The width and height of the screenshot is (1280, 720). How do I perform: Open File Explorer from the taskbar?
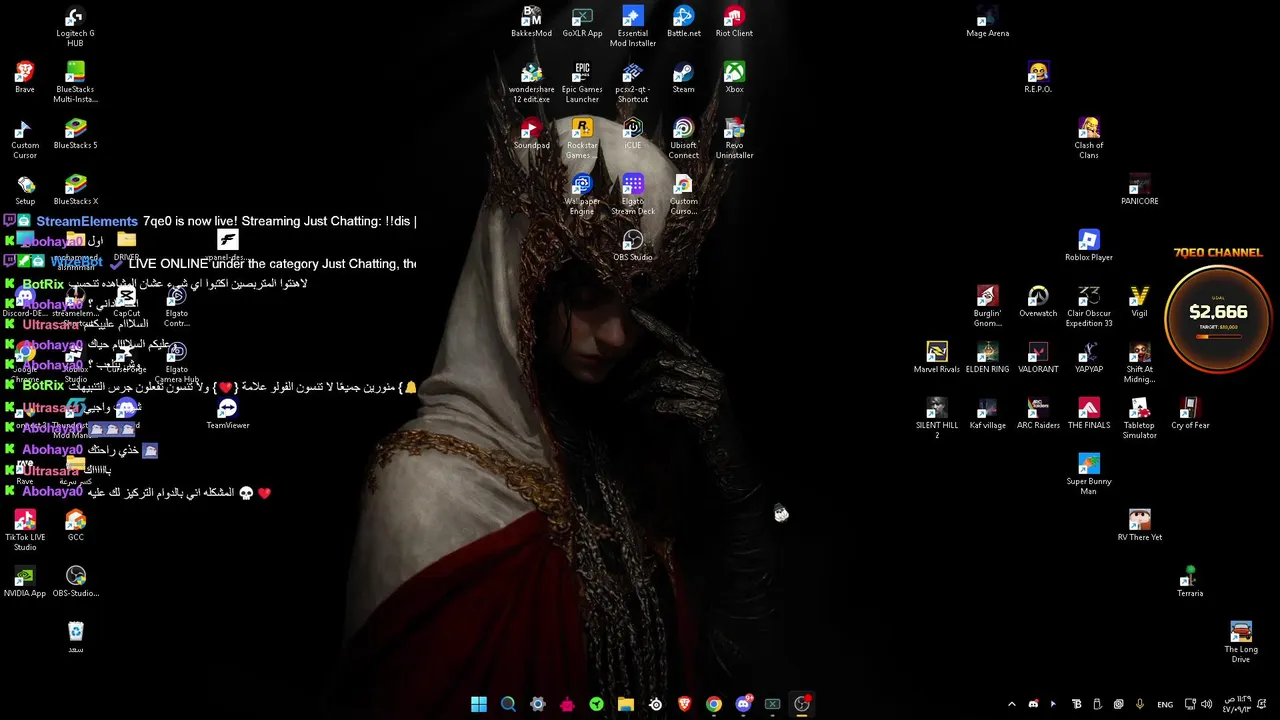click(626, 704)
